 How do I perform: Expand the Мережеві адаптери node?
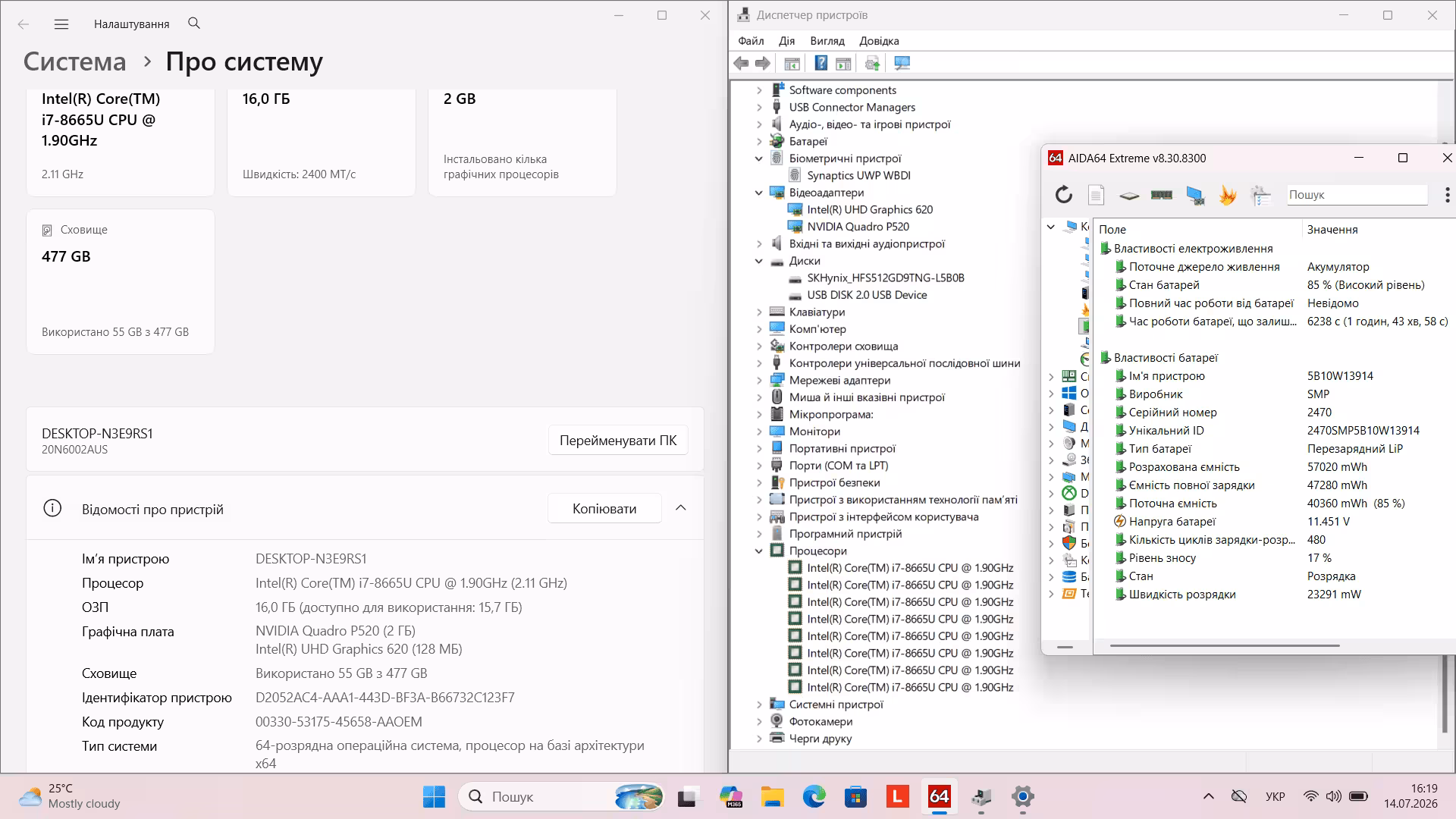[x=759, y=381]
